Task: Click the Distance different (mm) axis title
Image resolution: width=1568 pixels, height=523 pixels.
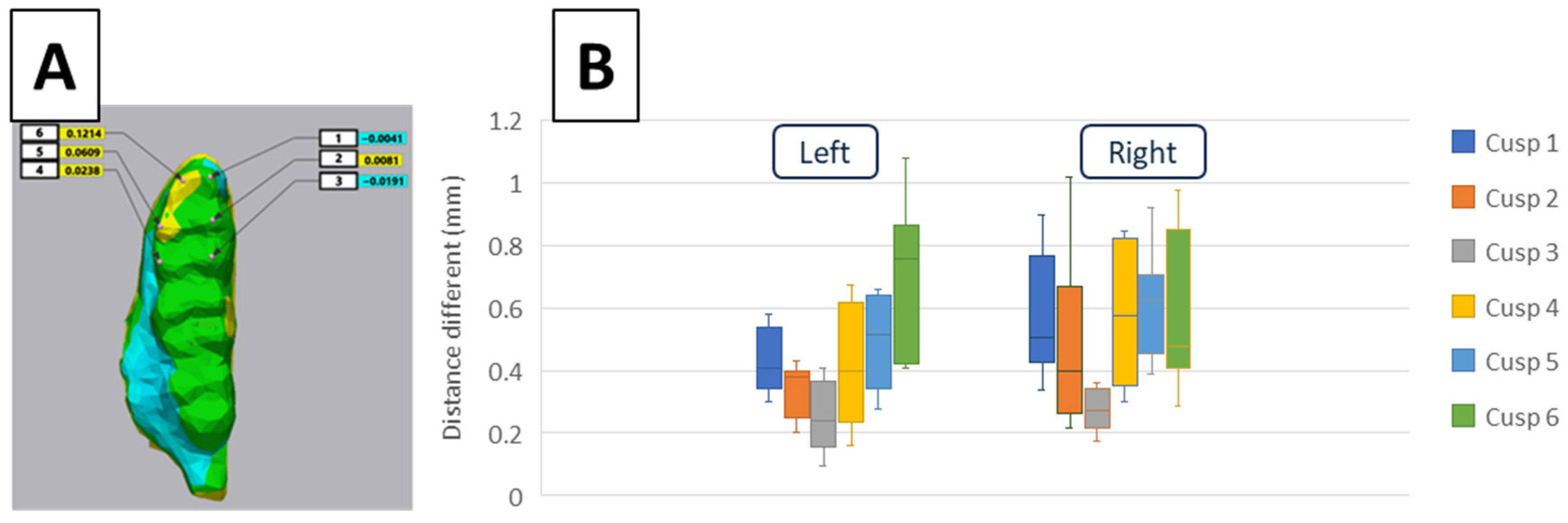Action: [x=452, y=308]
